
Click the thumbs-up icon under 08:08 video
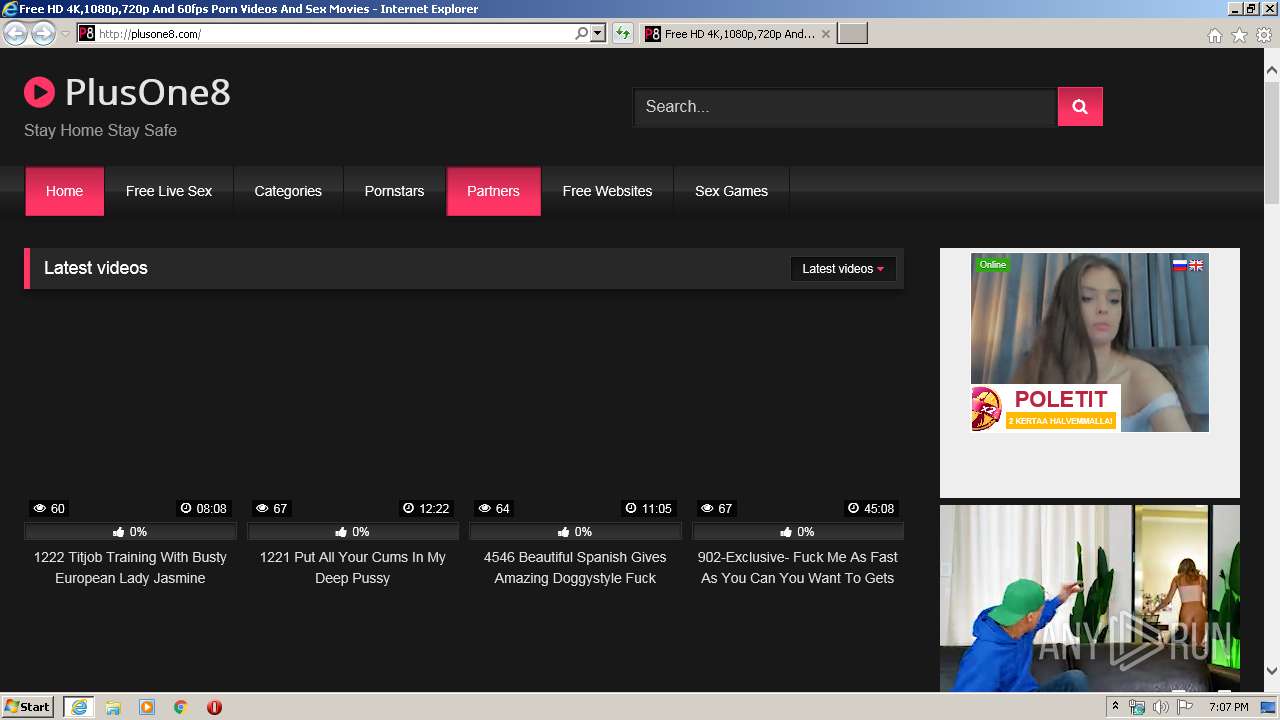[119, 532]
